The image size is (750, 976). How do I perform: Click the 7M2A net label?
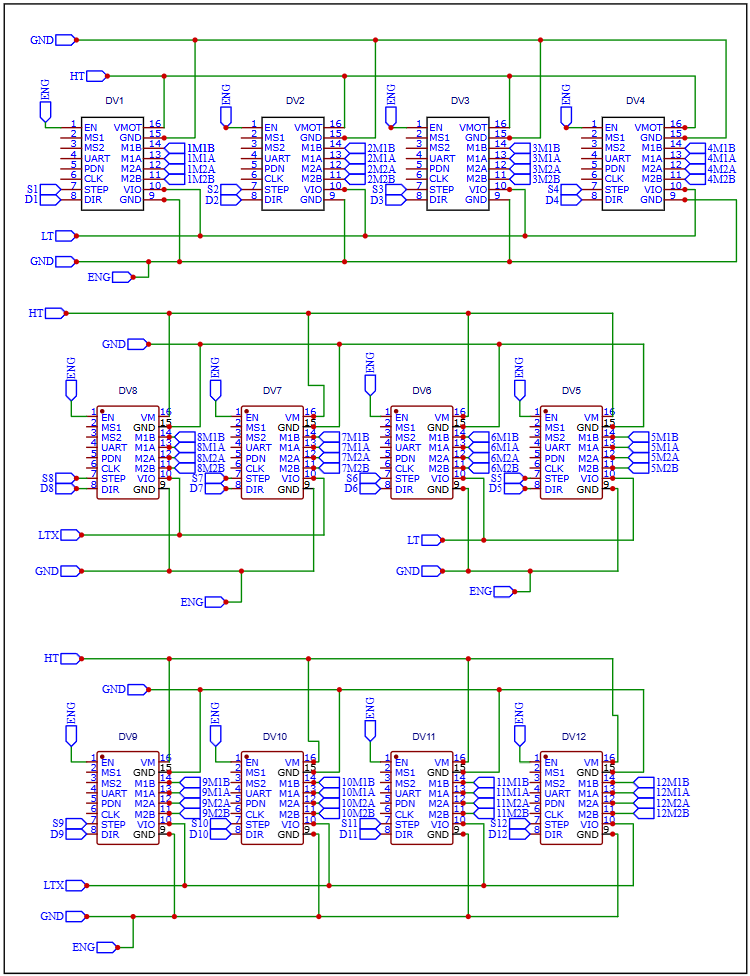[x=355, y=458]
